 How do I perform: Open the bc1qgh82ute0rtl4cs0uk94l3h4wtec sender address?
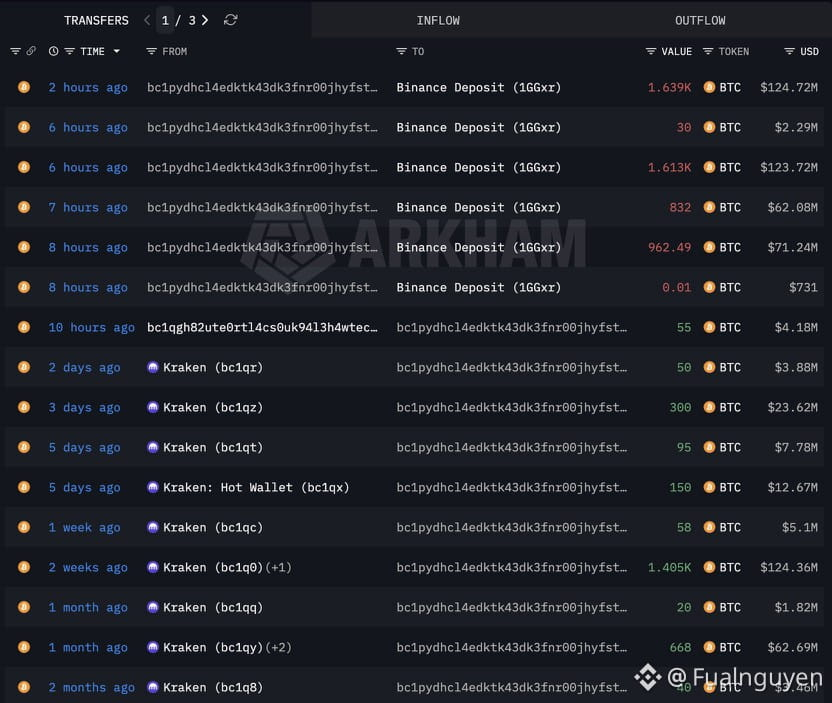pos(262,327)
